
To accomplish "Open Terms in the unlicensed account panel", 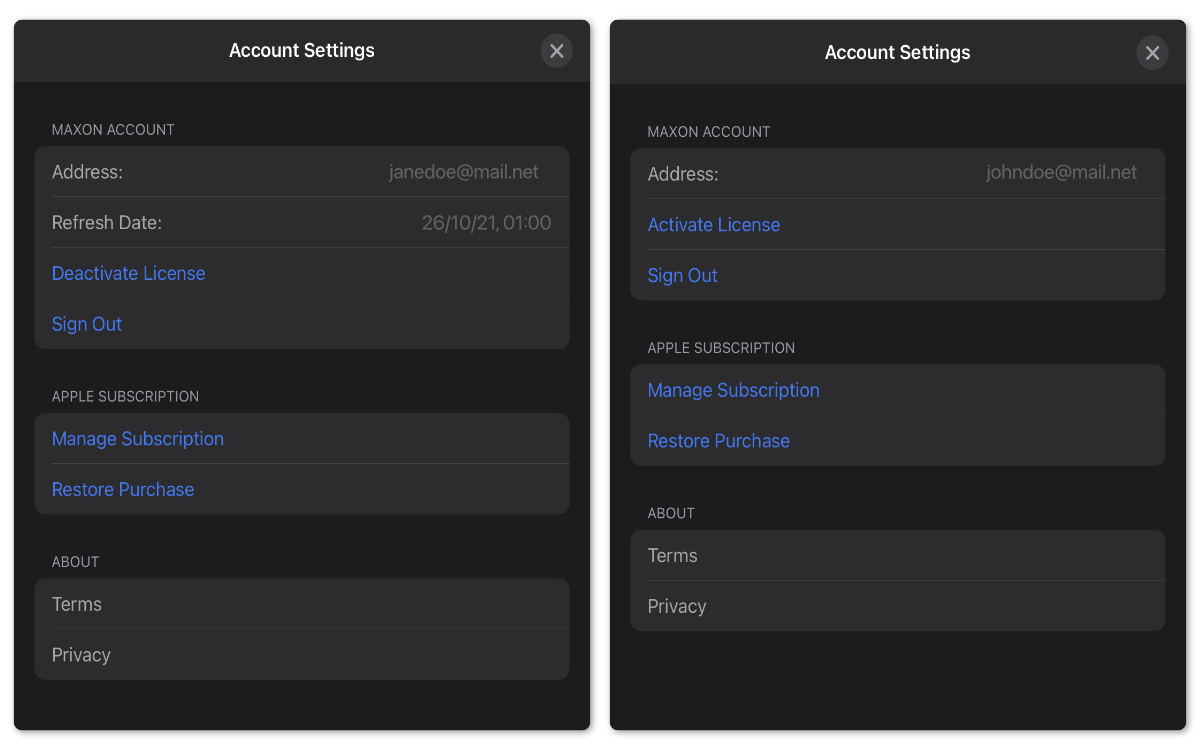I will (x=673, y=556).
